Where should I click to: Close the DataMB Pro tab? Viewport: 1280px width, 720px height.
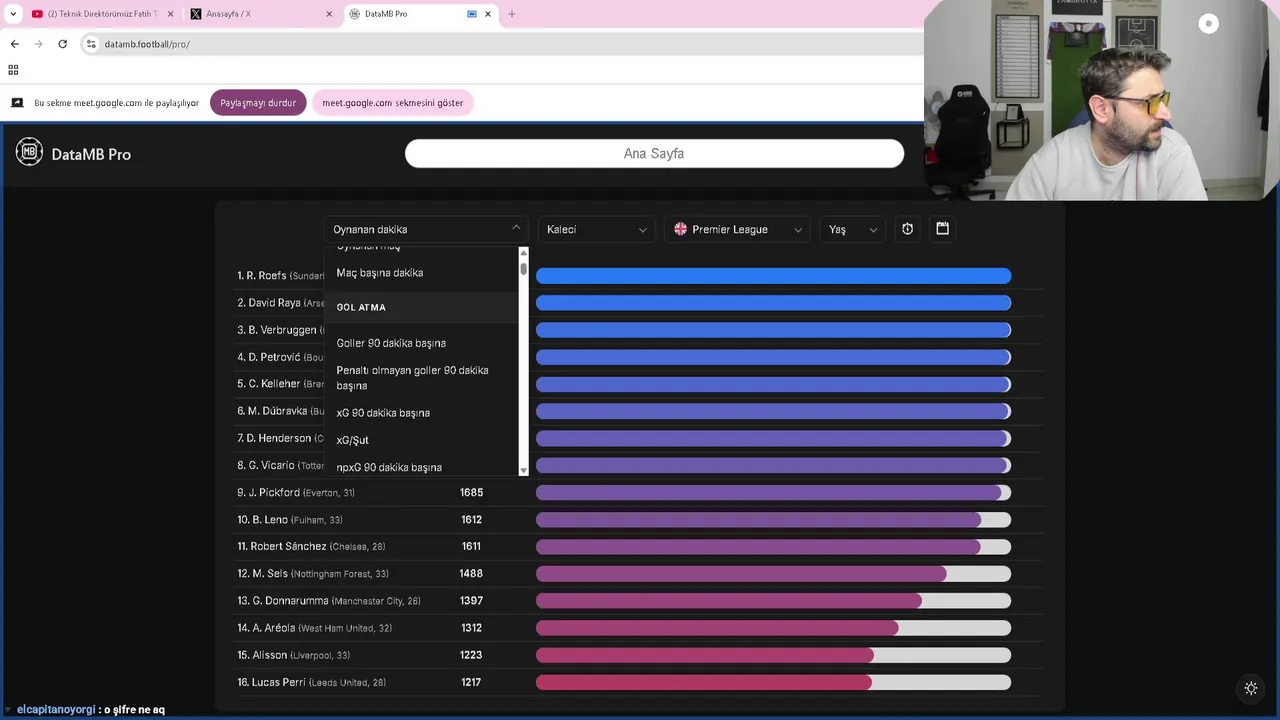[x=488, y=14]
